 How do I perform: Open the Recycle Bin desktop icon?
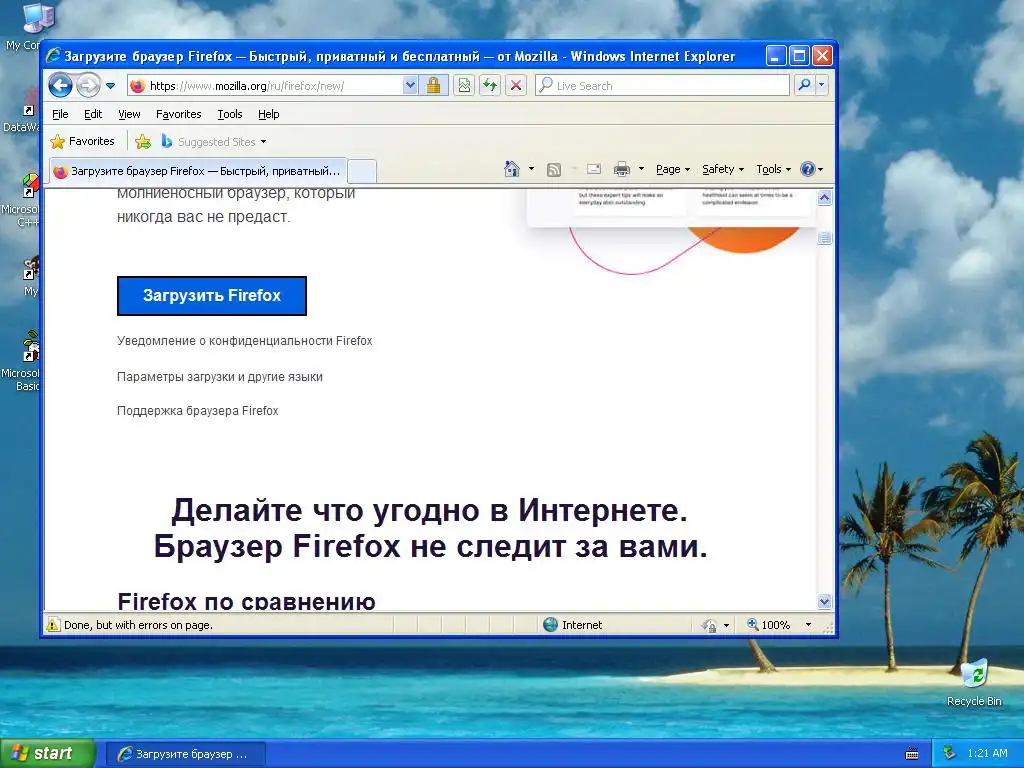click(974, 682)
